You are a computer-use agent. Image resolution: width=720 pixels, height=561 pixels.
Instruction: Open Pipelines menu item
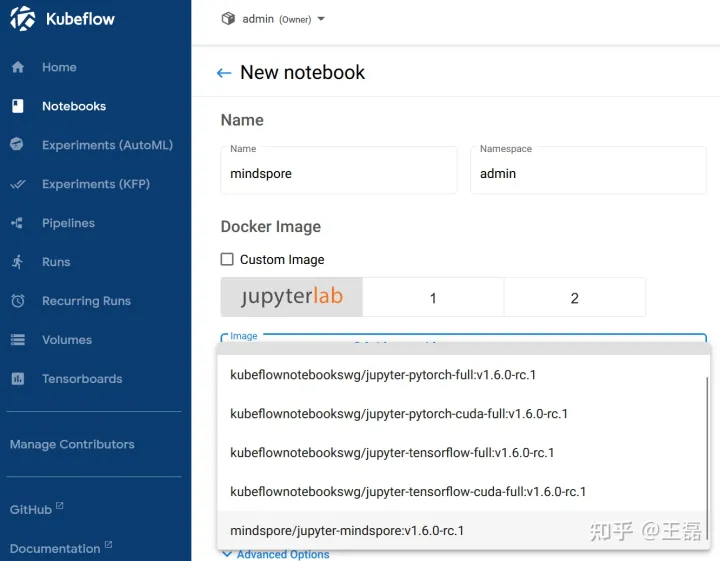pos(68,223)
